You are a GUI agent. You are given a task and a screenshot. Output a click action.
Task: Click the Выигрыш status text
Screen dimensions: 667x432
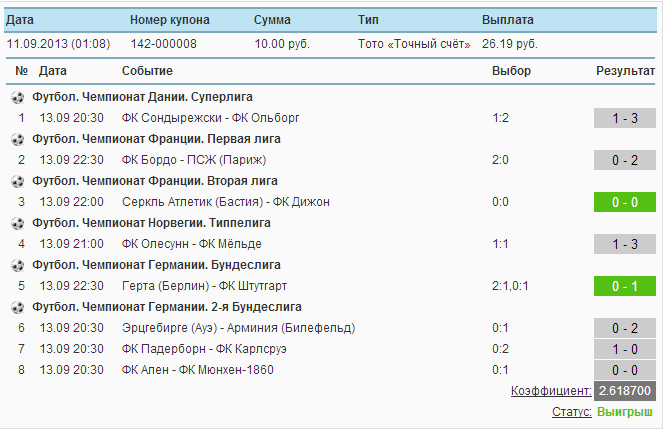(624, 412)
